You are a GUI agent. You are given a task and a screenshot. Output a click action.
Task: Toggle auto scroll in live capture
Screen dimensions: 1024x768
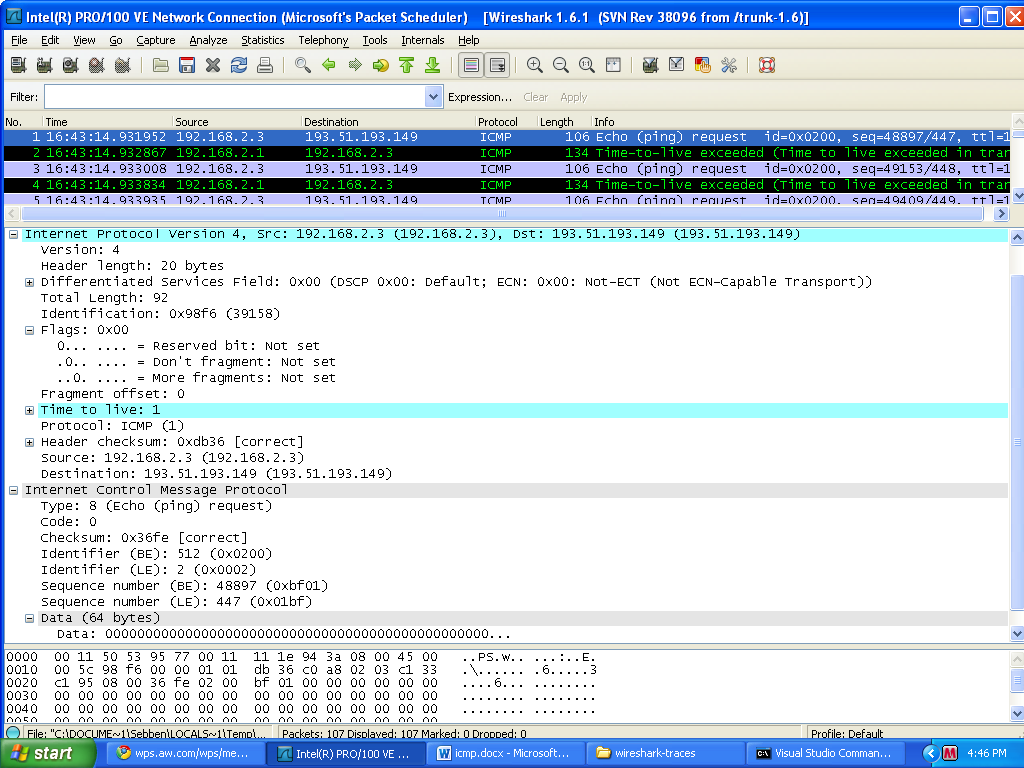pyautogui.click(x=497, y=65)
